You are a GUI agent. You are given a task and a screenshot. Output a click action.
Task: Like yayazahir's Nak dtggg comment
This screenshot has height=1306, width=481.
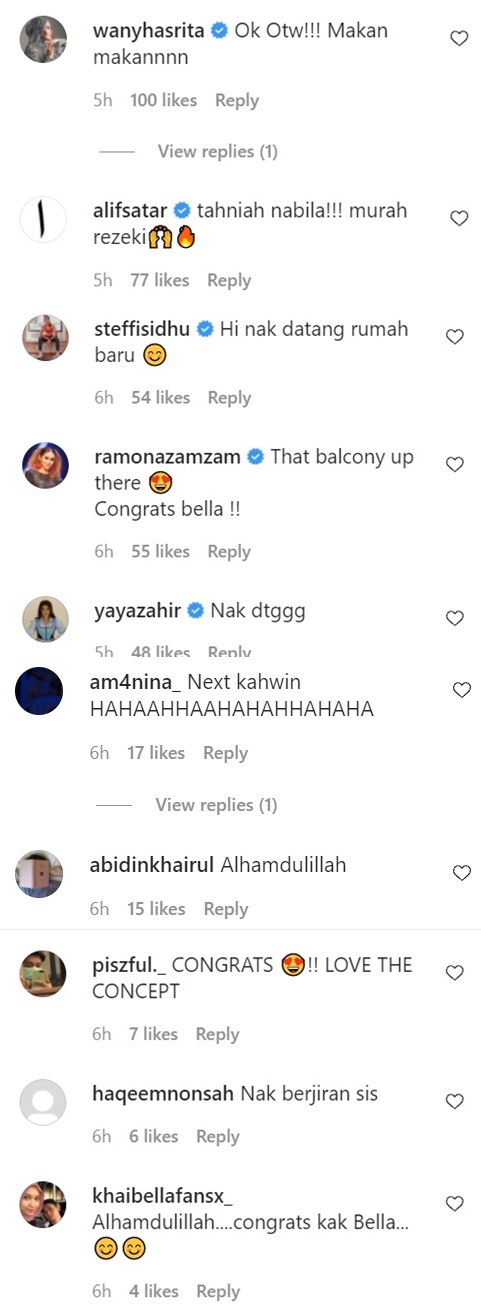point(454,619)
